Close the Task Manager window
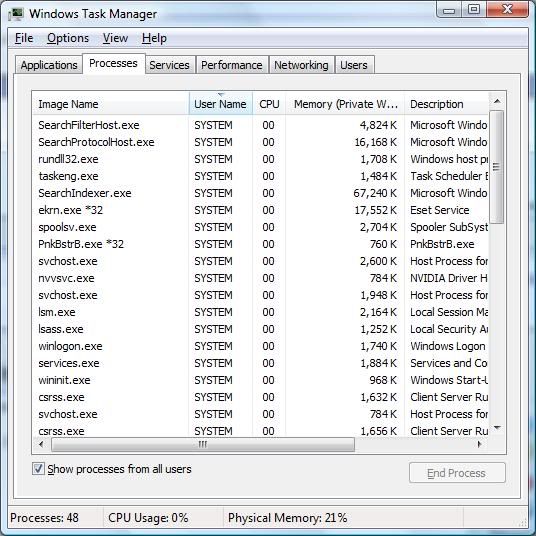Screen dimensions: 536x536 tap(507, 10)
